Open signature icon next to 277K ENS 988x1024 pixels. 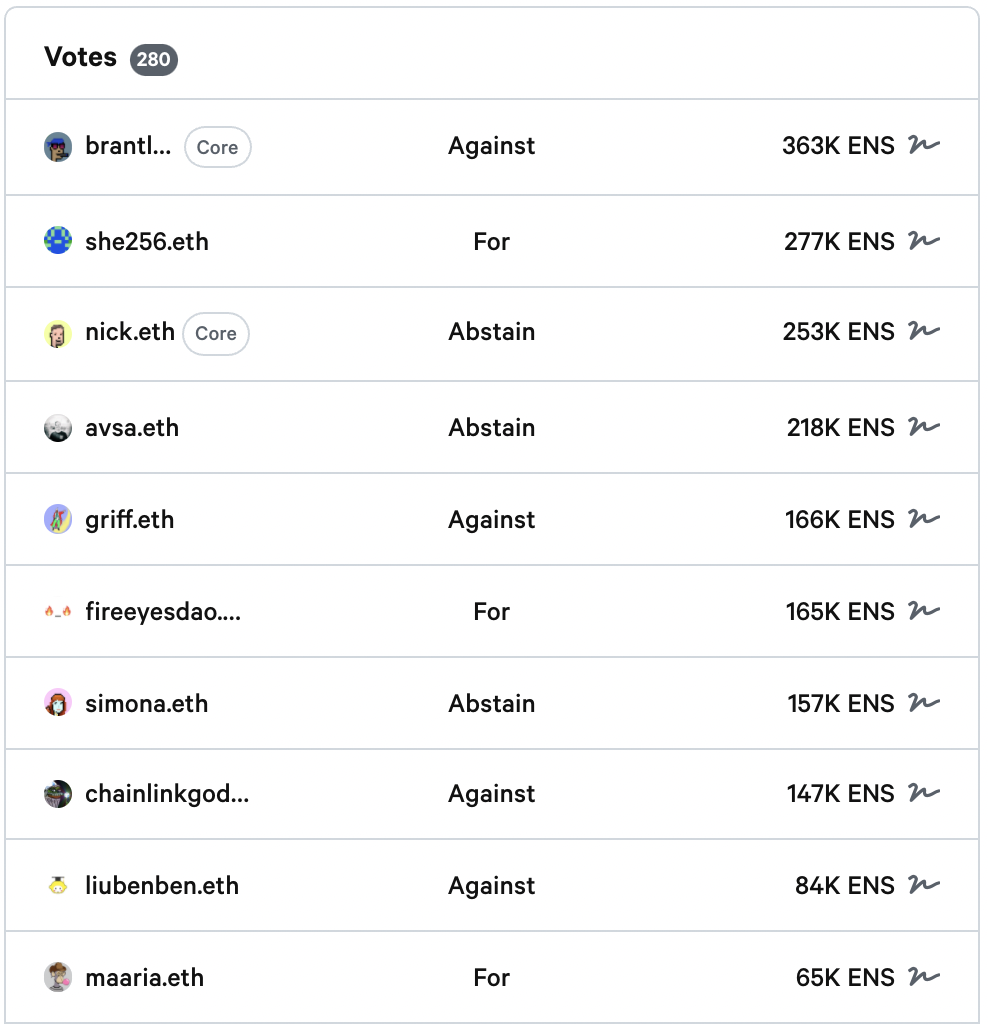tap(924, 241)
